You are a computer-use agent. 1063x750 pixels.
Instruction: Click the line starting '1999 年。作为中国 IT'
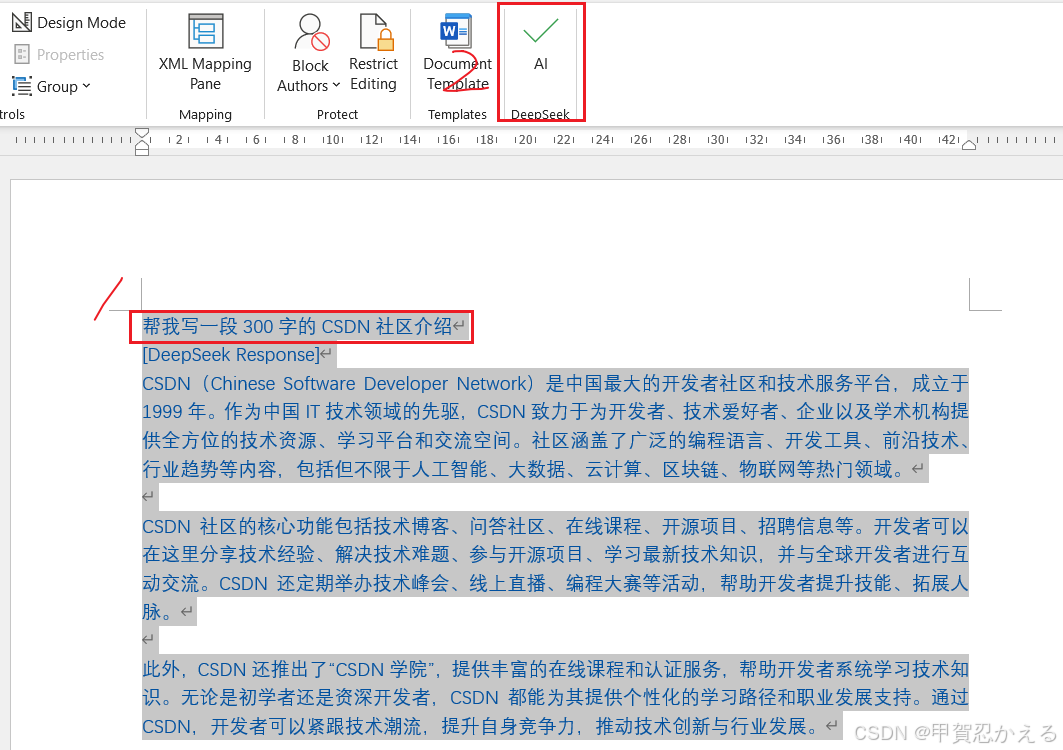tap(555, 412)
